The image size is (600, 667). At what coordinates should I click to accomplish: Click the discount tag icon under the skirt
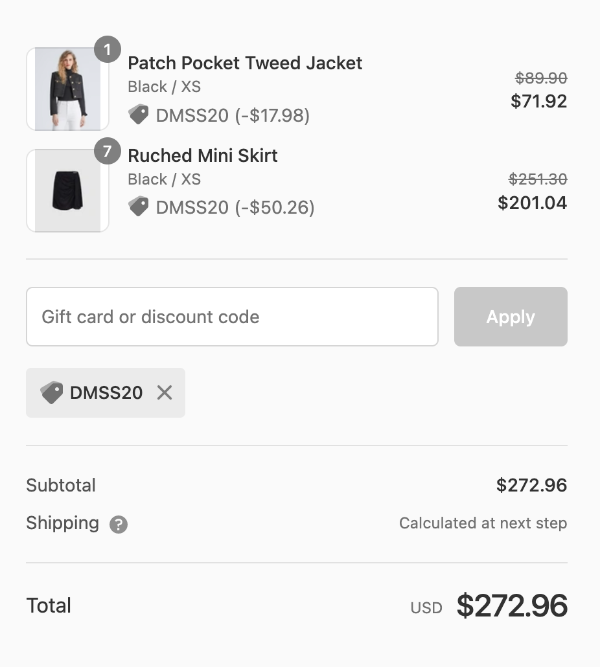139,207
